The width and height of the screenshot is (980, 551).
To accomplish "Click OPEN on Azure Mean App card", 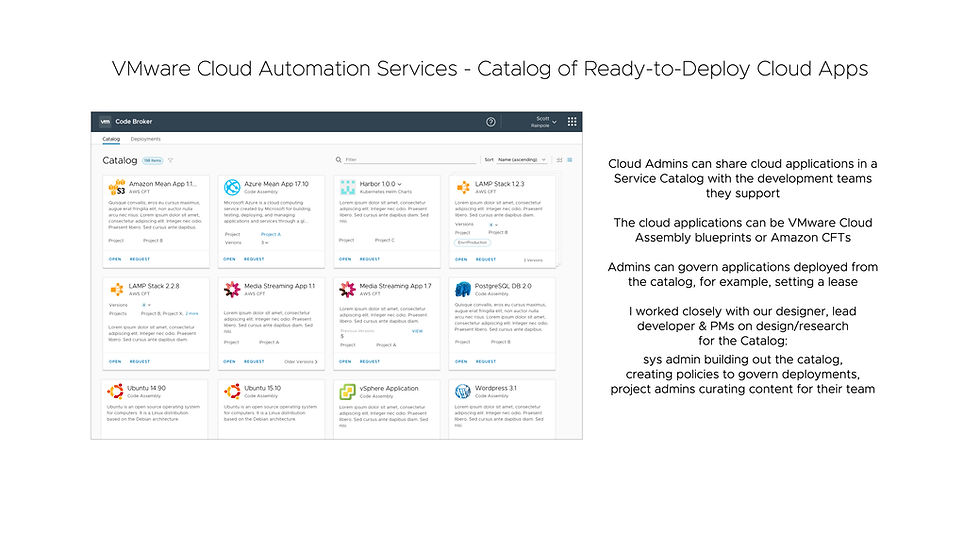I will point(230,259).
